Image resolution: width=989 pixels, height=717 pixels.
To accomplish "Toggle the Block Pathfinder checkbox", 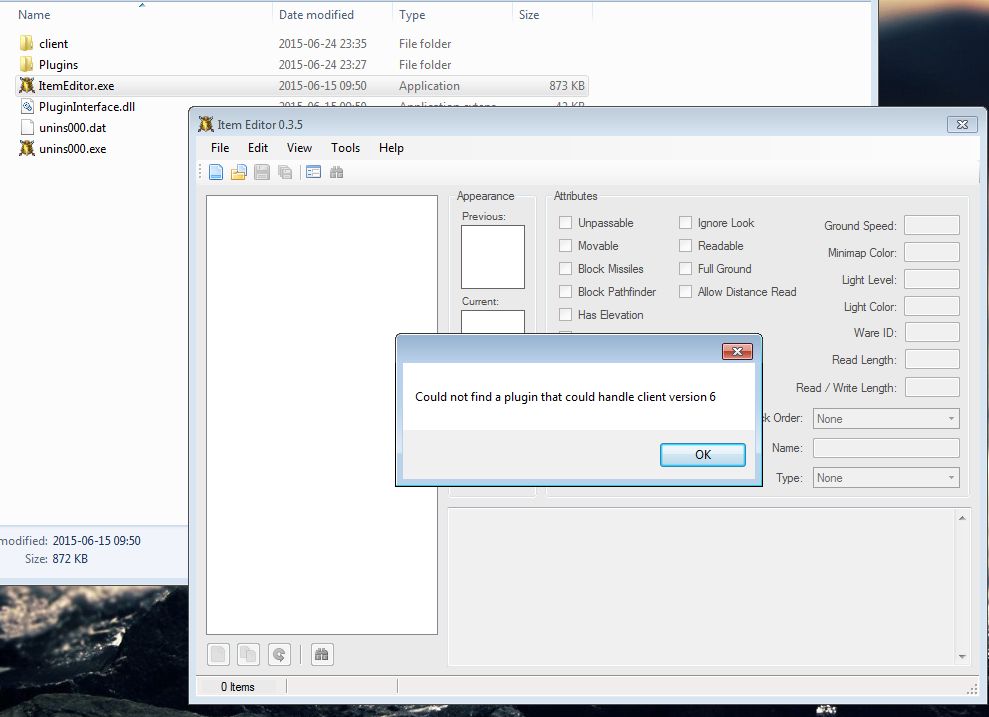I will (x=566, y=291).
